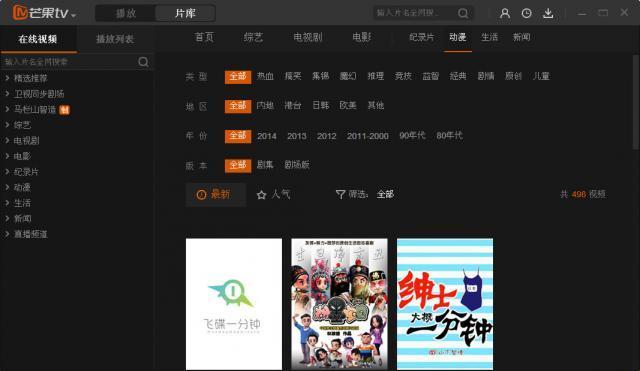Image resolution: width=640 pixels, height=371 pixels.
Task: Select 全部 in the 类型 filter row
Action: tap(238, 77)
